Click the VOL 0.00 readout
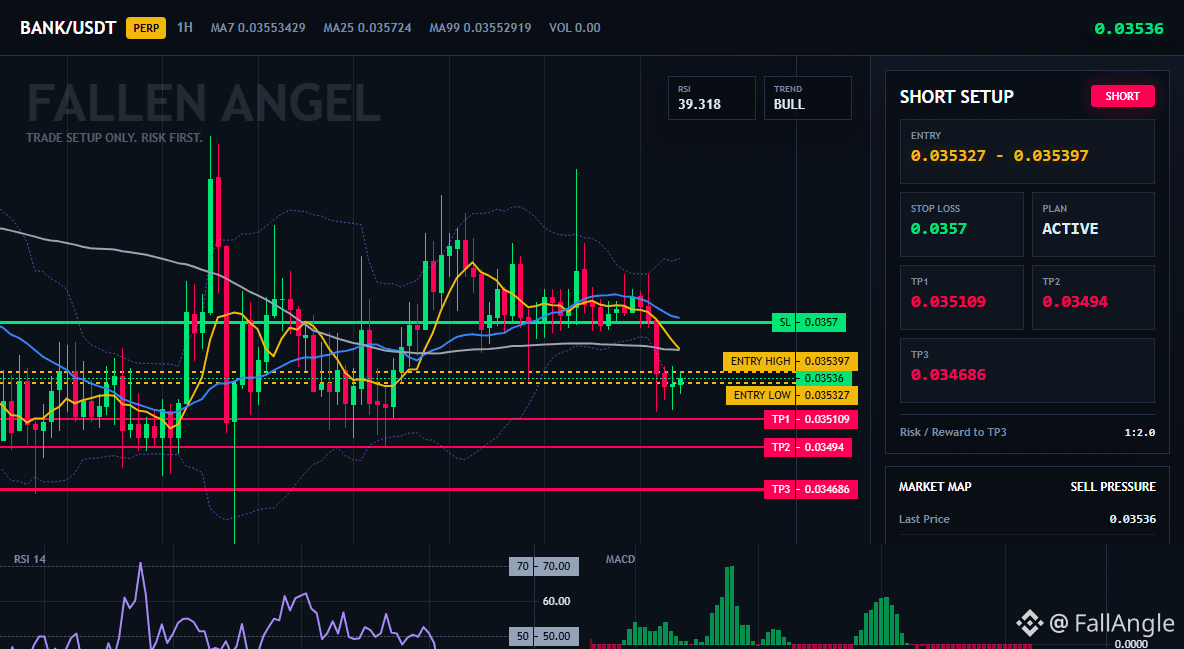The height and width of the screenshot is (649, 1184). [575, 28]
